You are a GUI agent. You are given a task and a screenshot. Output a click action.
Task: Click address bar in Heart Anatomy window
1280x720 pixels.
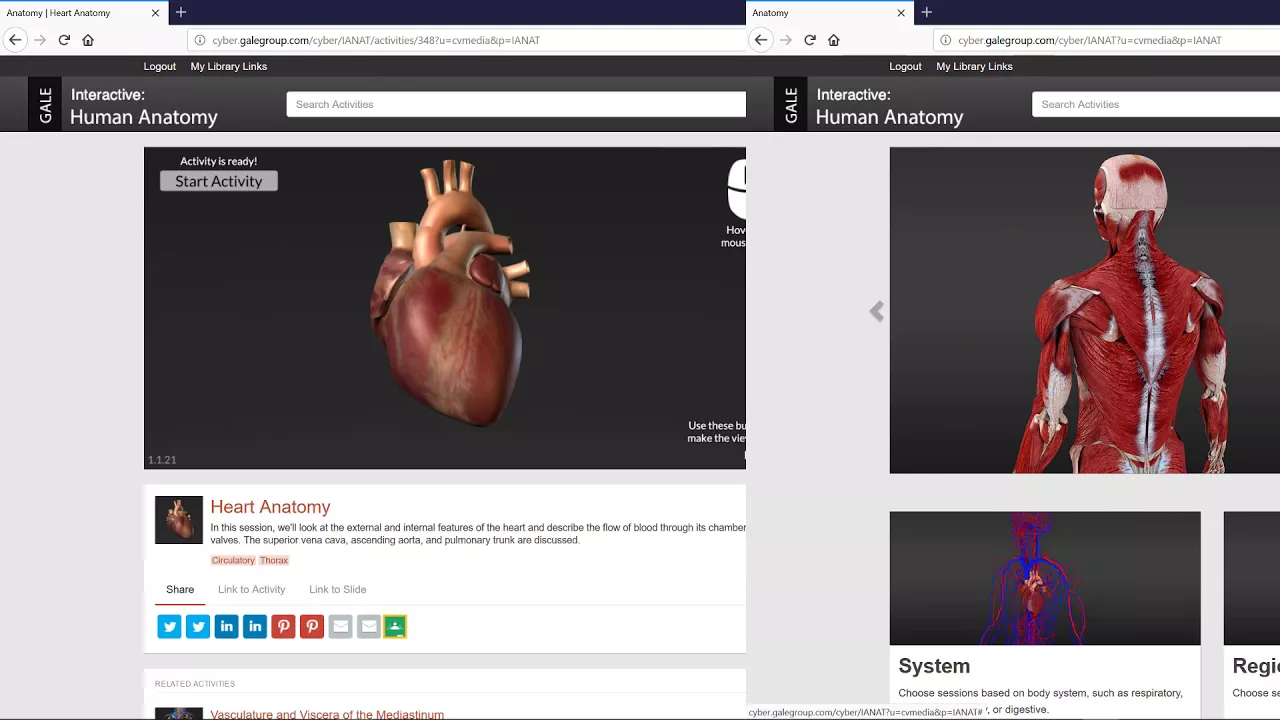[x=466, y=40]
